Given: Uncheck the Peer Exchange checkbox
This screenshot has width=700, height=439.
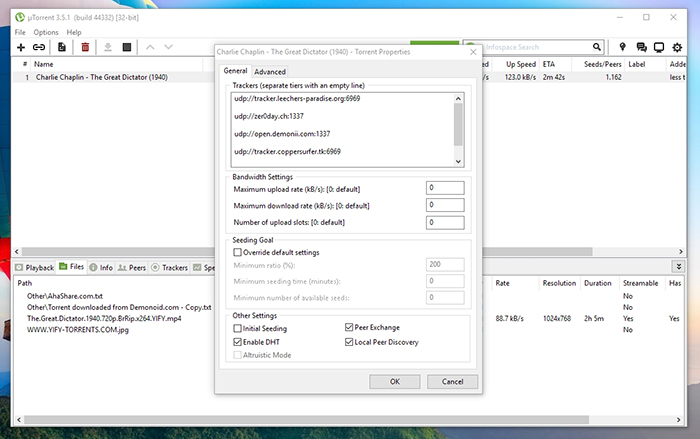Looking at the screenshot, I should (349, 327).
